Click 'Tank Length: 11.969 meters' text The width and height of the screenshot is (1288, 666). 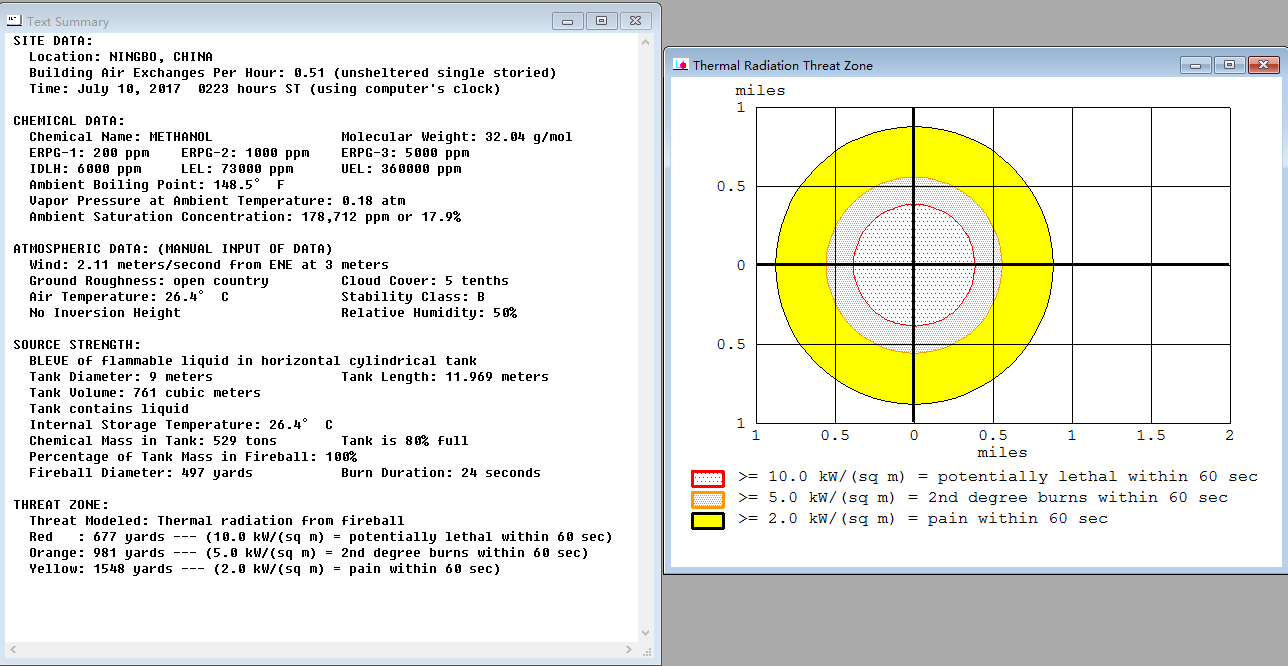click(x=445, y=377)
